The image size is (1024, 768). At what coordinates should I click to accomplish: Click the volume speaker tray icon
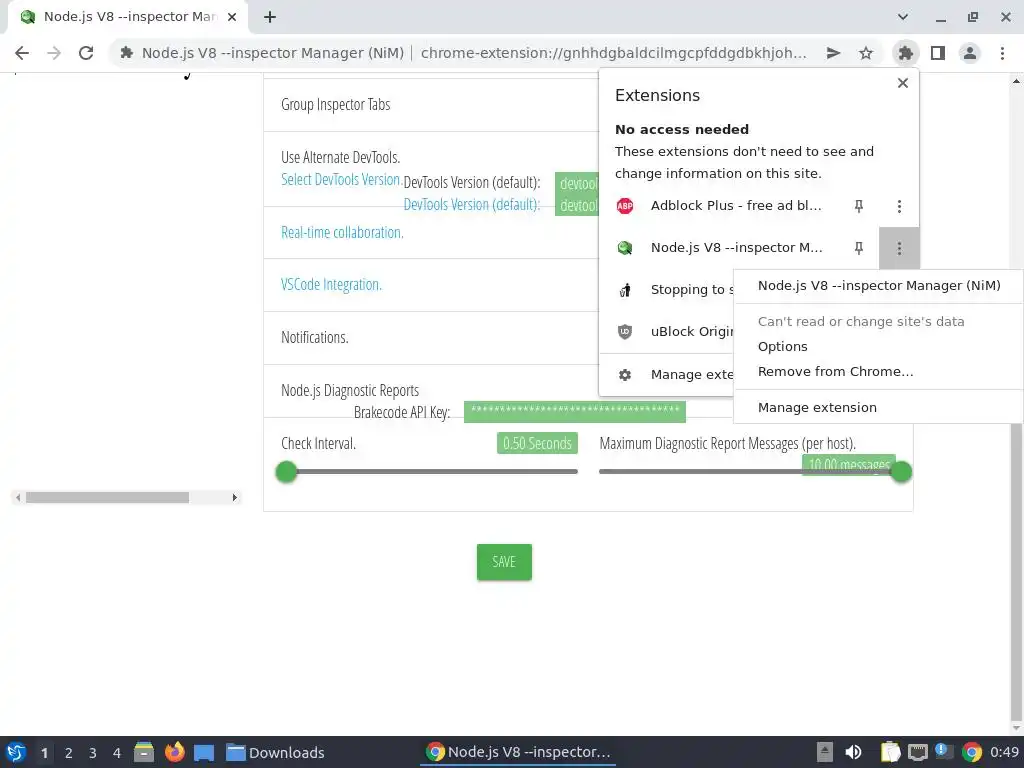tap(853, 752)
